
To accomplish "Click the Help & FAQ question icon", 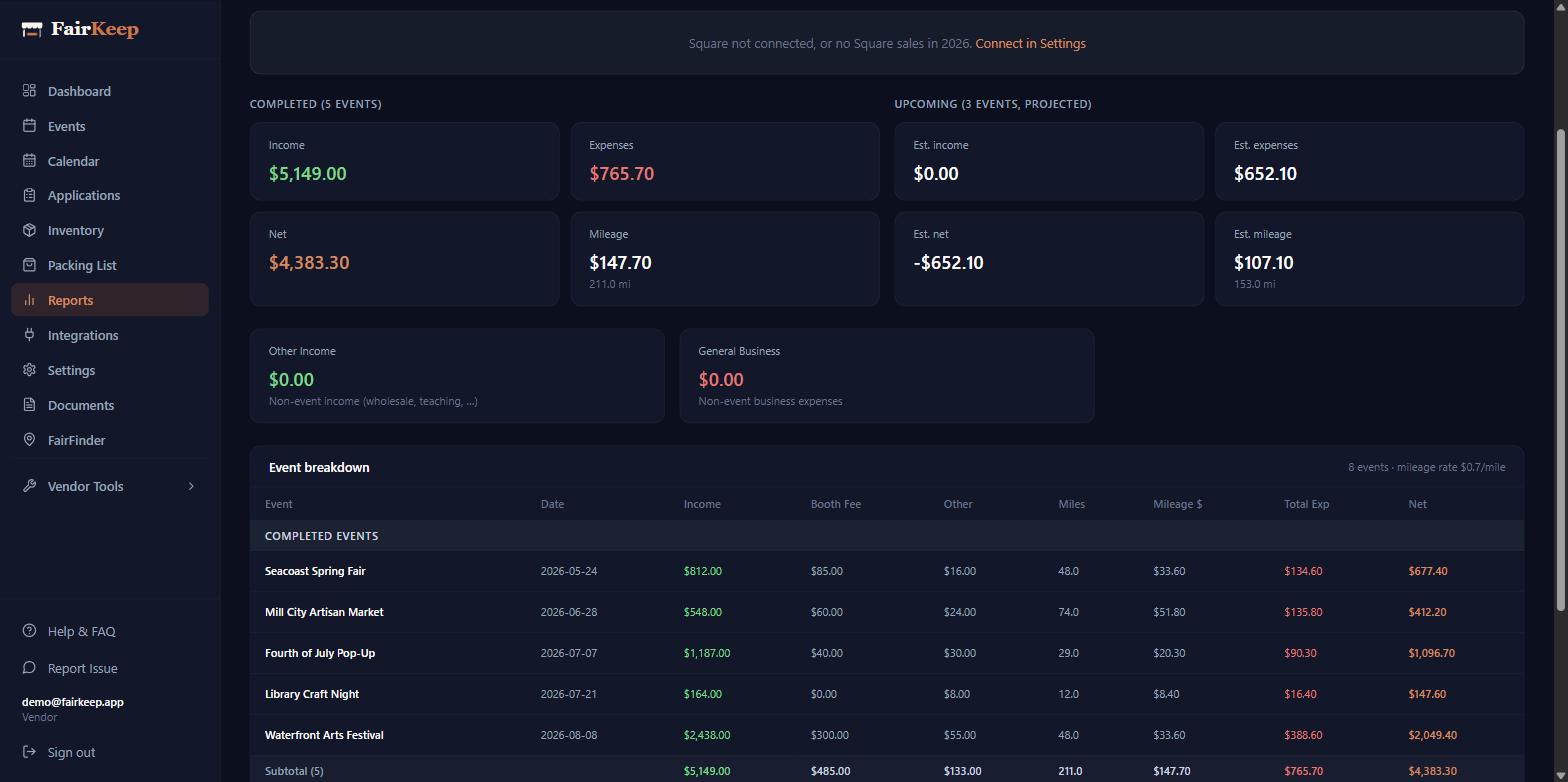I will (x=30, y=631).
